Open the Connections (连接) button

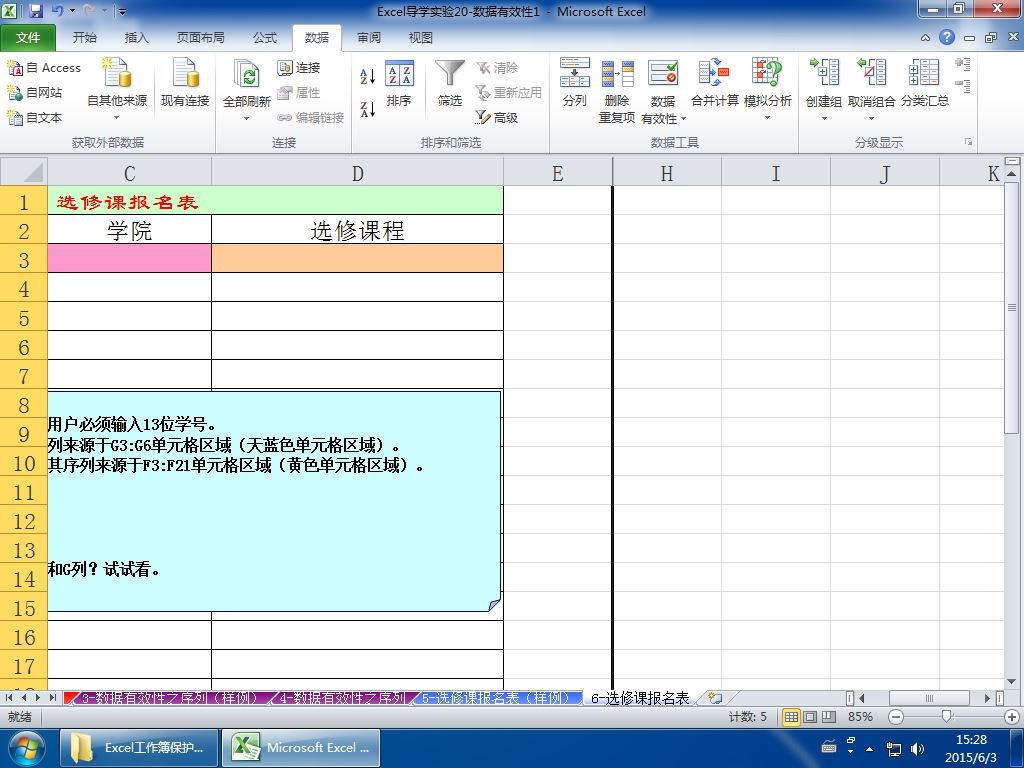click(298, 68)
